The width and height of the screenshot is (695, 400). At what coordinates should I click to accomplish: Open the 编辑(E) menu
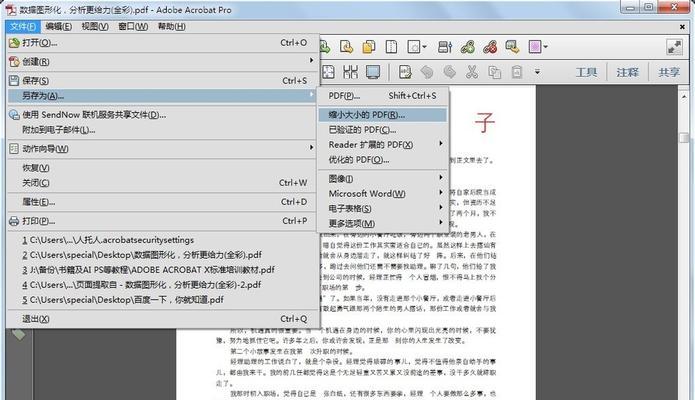pos(59,27)
